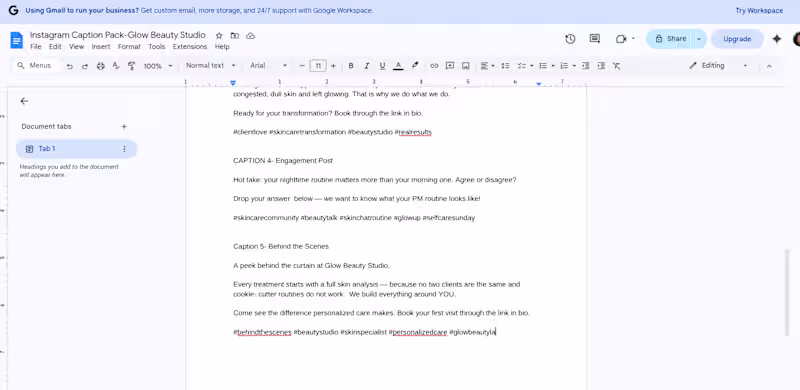Image resolution: width=800 pixels, height=390 pixels.
Task: Open line and paragraph spacing
Action: click(x=505, y=66)
